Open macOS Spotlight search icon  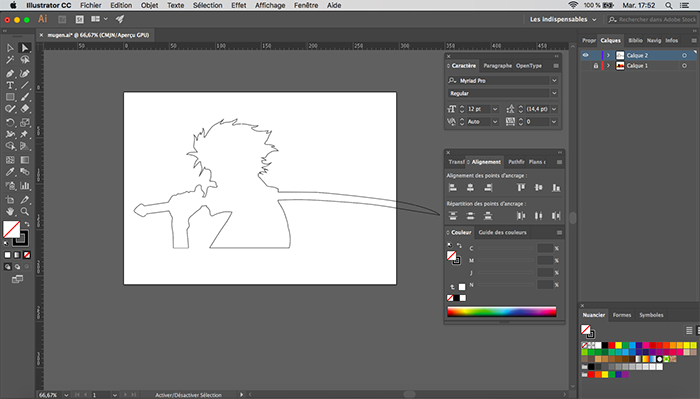pyautogui.click(x=668, y=5)
